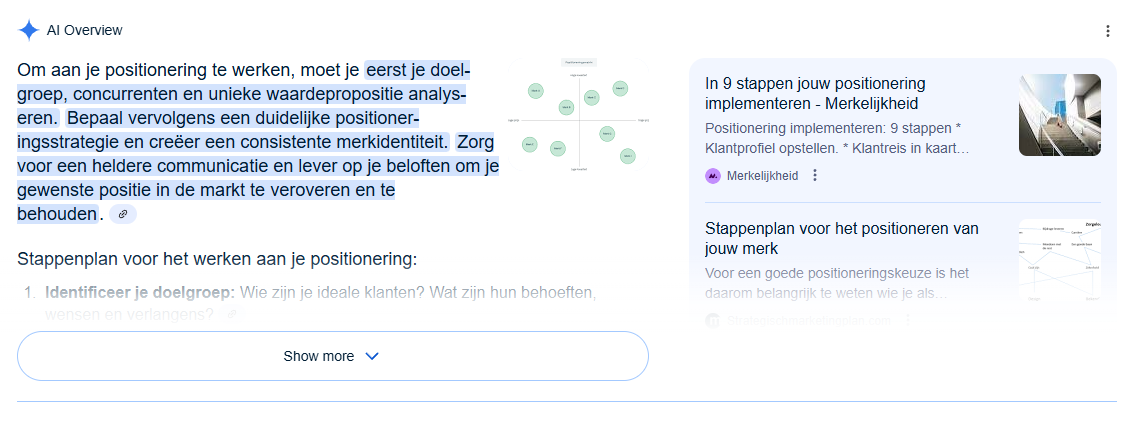Click the 'AI Overview' heading label
This screenshot has width=1130, height=422.
point(84,30)
